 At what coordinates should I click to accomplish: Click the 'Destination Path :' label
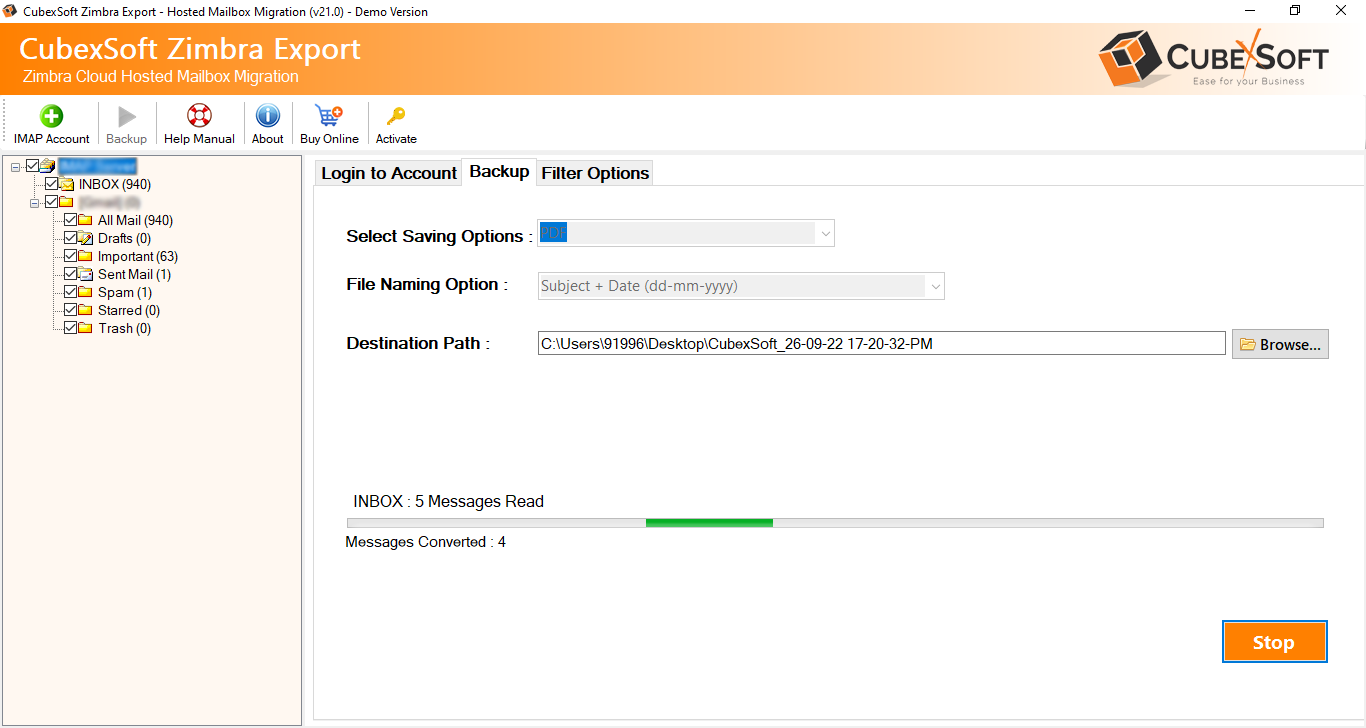(418, 343)
